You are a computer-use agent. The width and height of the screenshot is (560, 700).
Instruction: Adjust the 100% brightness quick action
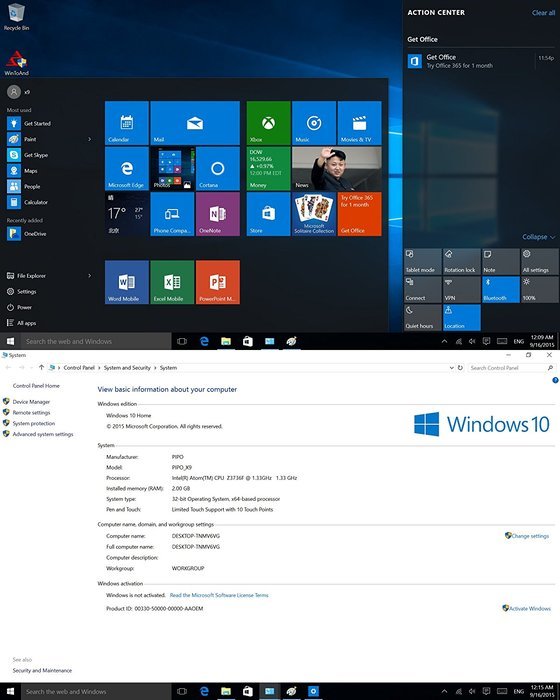pos(539,289)
